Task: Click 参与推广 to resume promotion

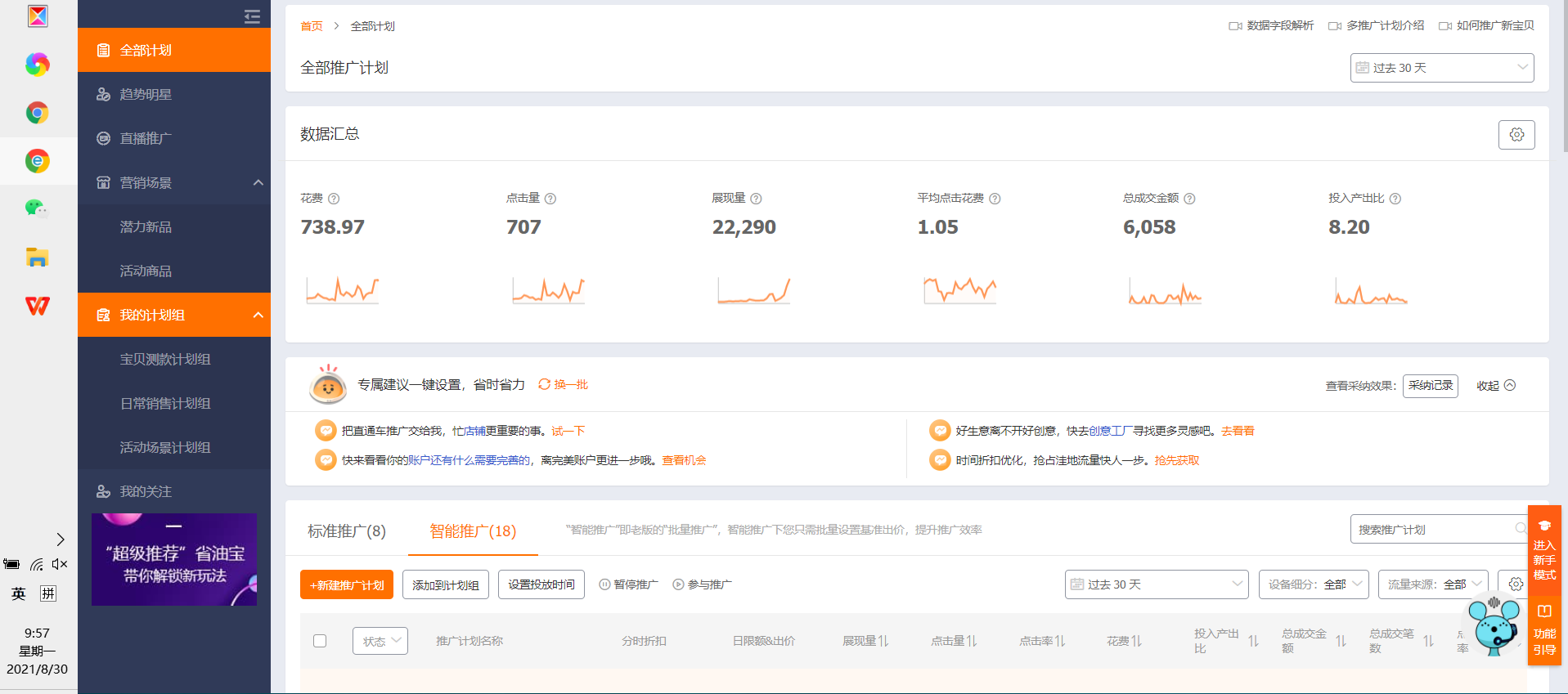Action: point(702,585)
